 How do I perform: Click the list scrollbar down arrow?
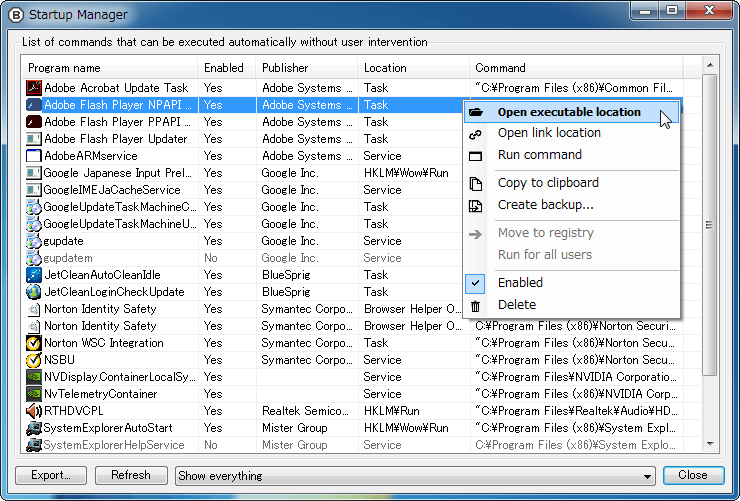(710, 444)
